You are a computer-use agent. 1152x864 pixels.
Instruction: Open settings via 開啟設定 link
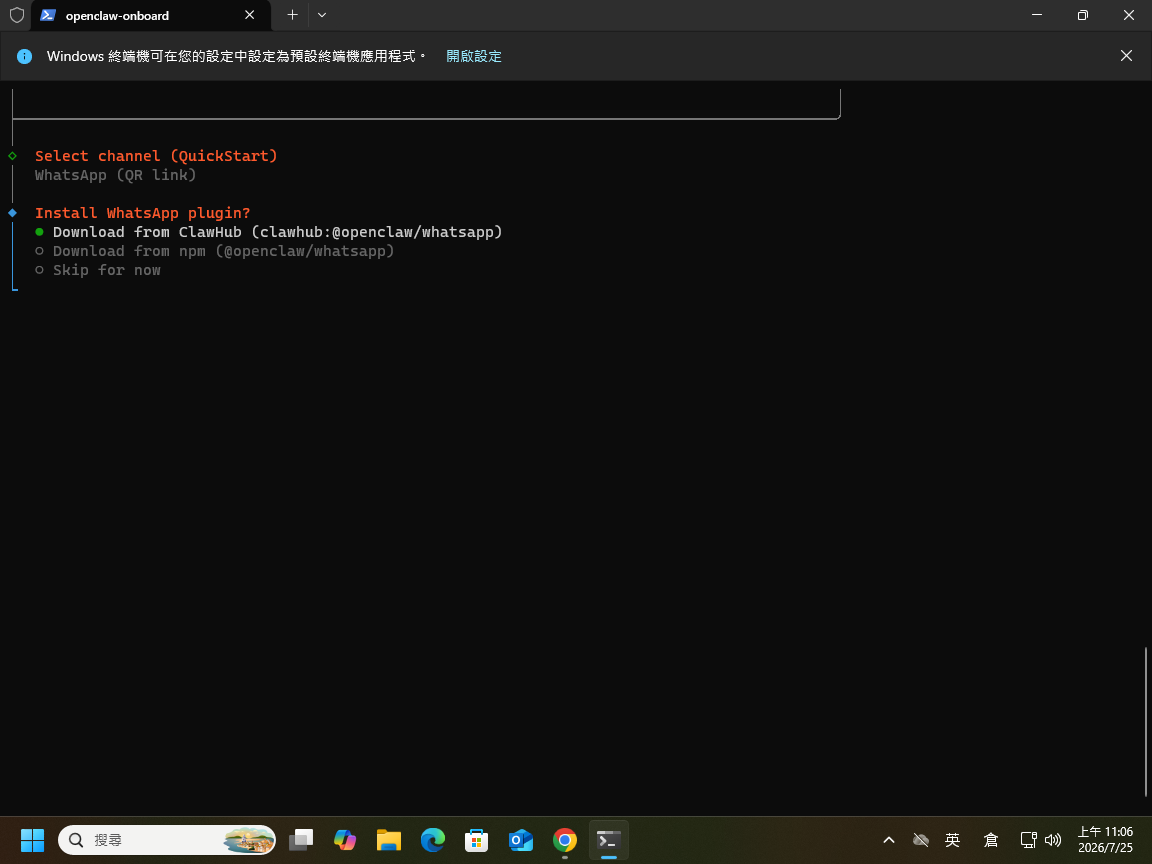point(474,56)
